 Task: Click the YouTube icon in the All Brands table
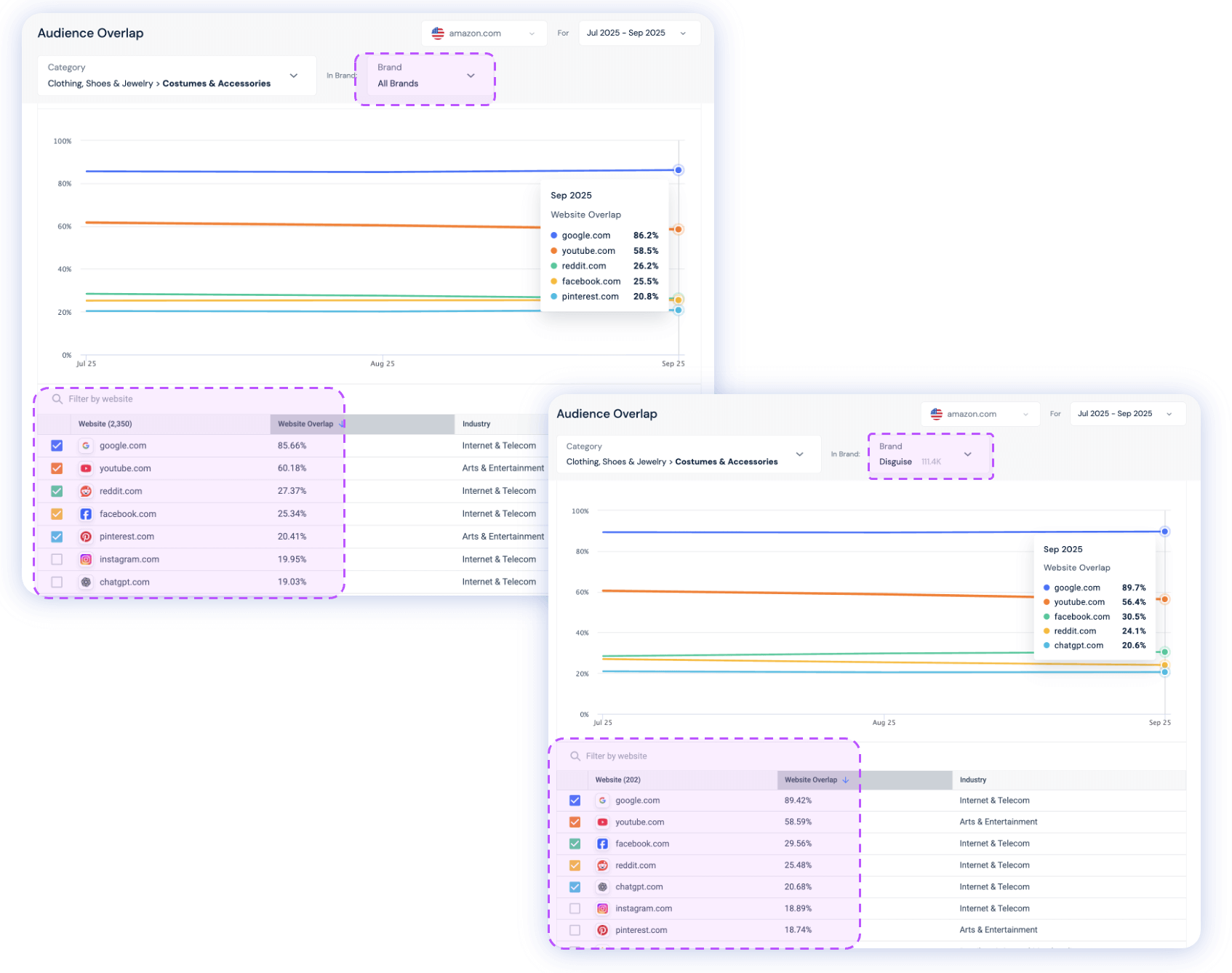click(86, 468)
